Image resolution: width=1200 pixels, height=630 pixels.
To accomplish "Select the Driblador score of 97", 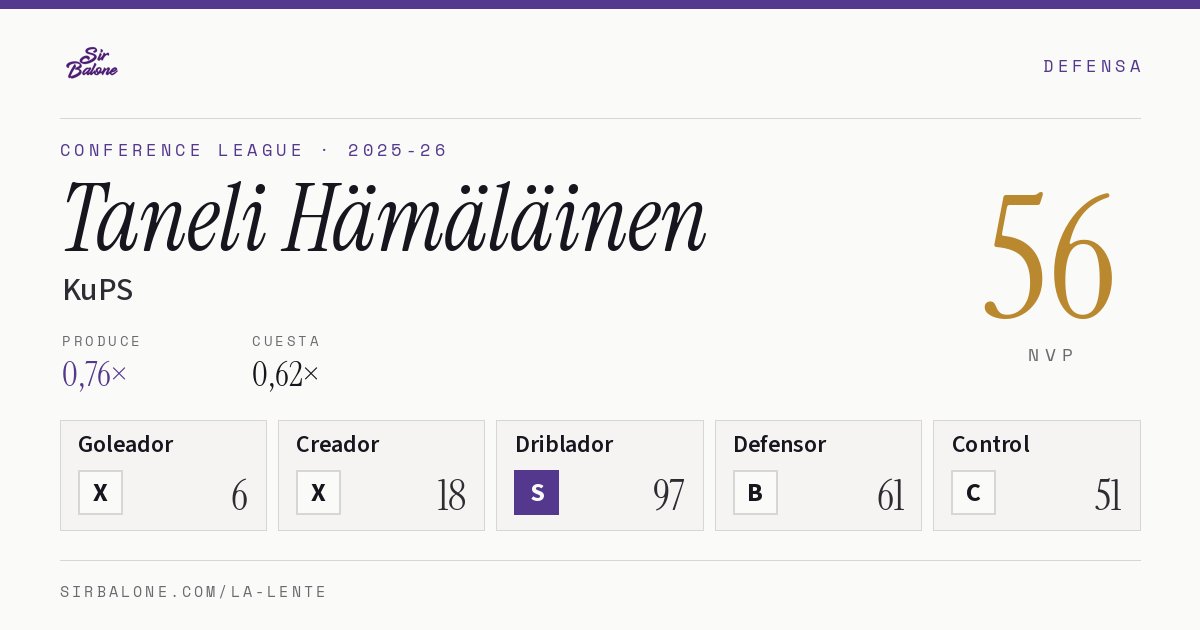I will tap(669, 495).
